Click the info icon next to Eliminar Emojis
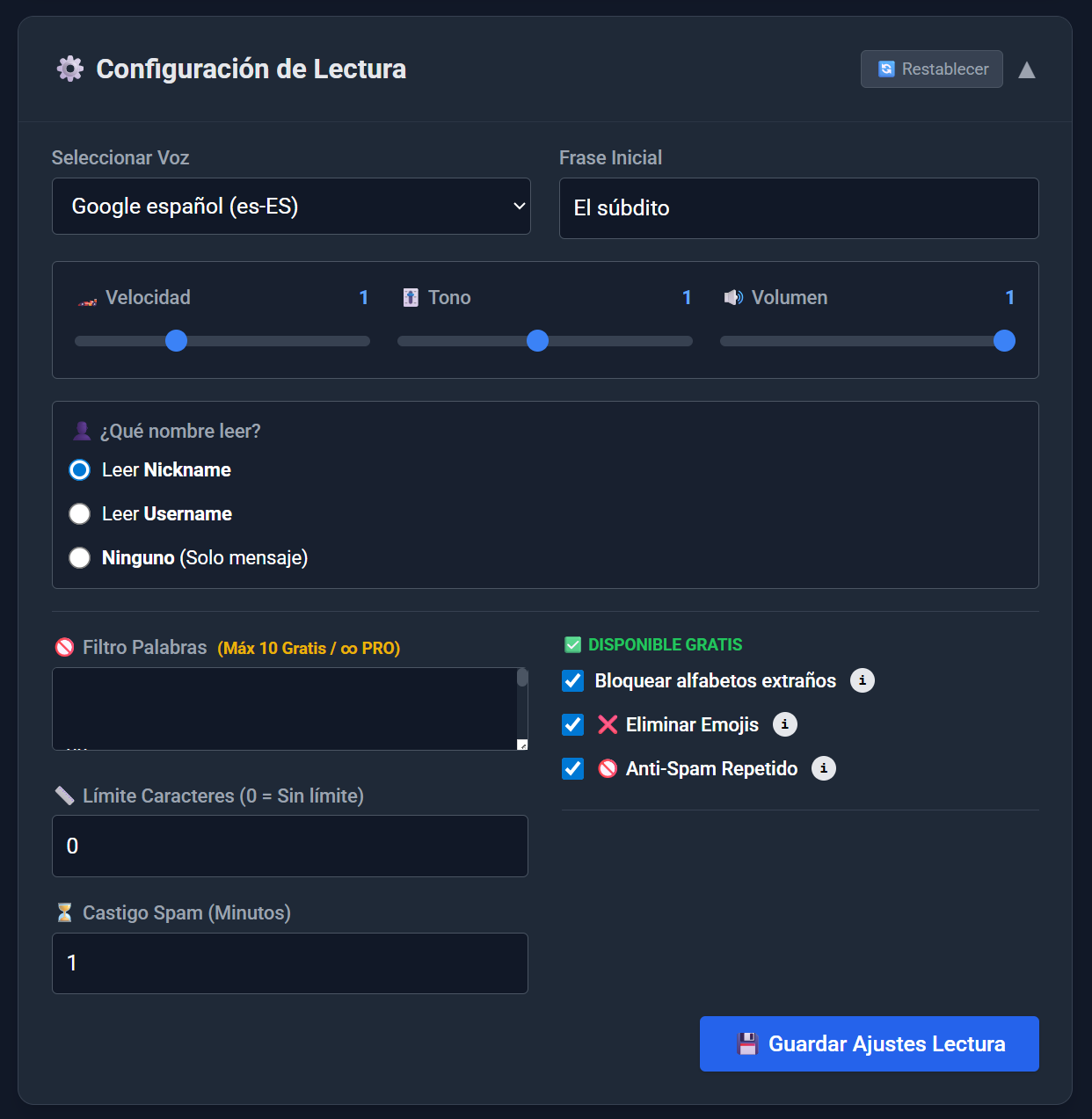1092x1119 pixels. coord(784,724)
